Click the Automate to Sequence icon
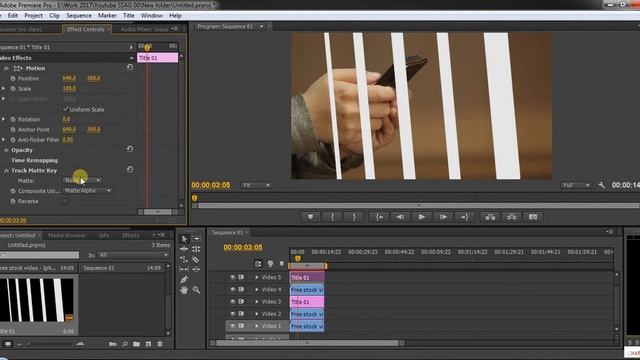 pyautogui.click(x=113, y=344)
